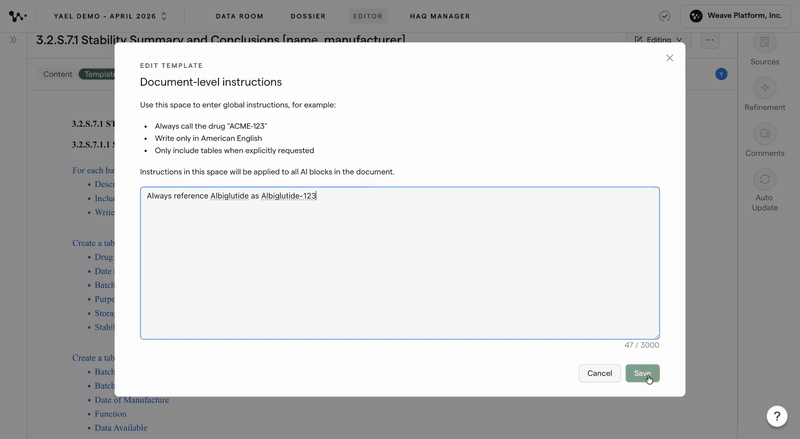
Task: Close the Edit Template dialog
Action: point(669,58)
